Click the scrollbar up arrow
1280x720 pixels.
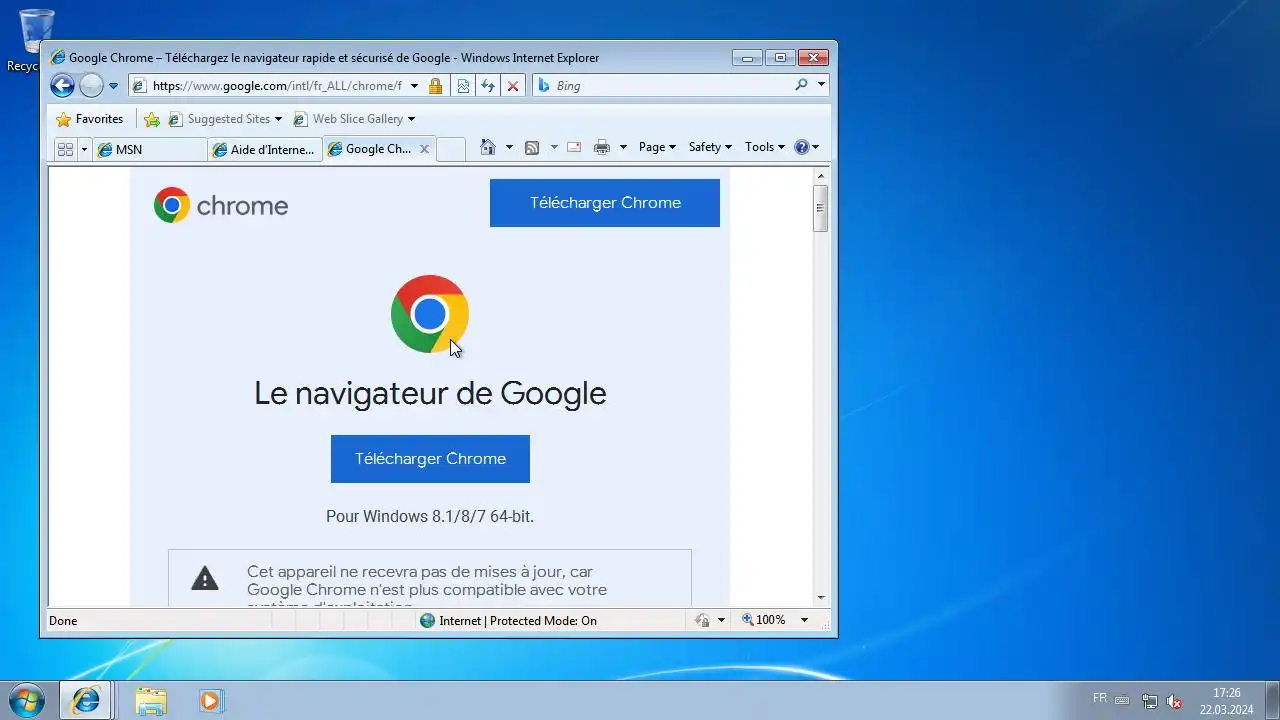(x=821, y=175)
